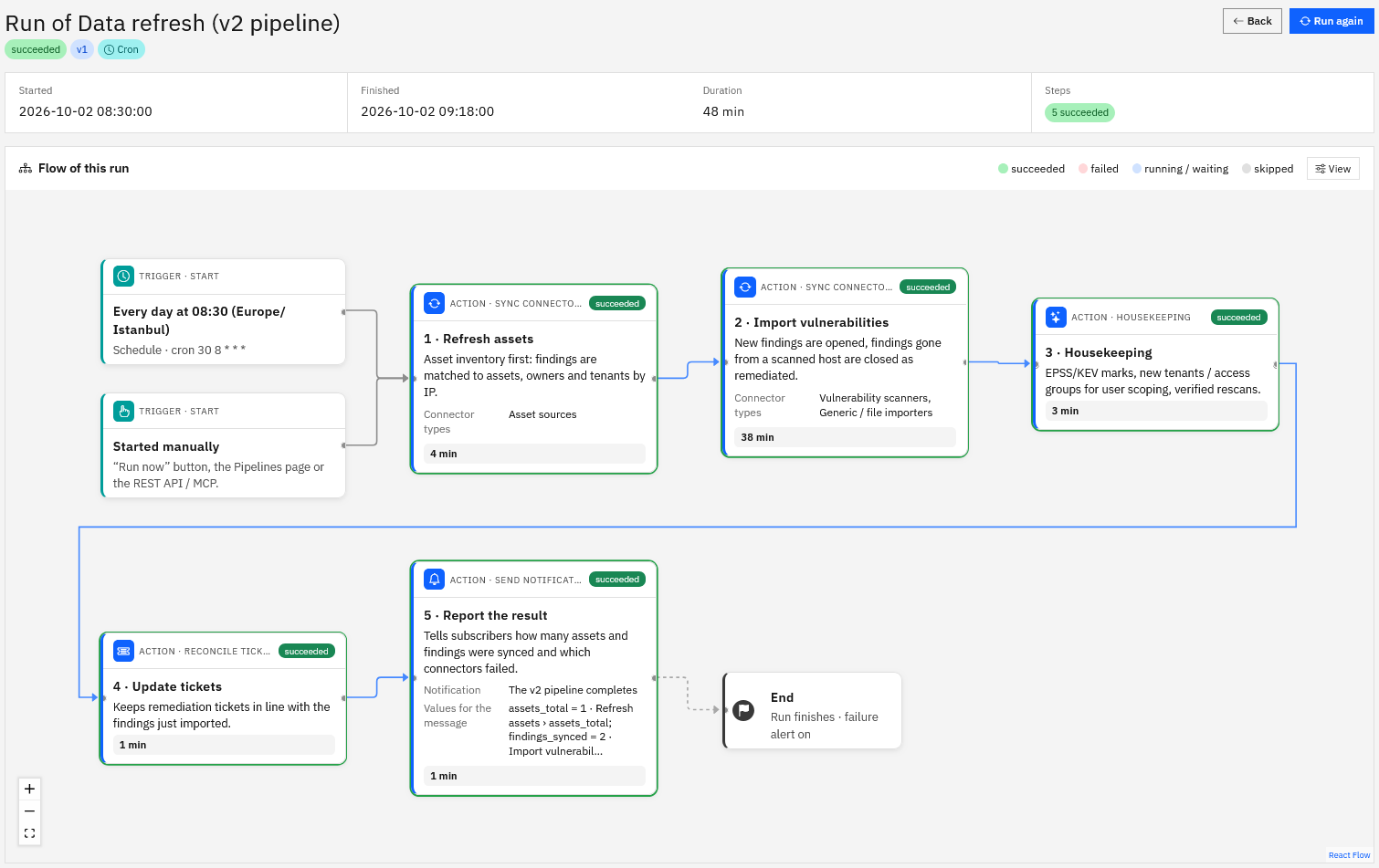Image resolution: width=1379 pixels, height=868 pixels.
Task: Click the 'Started manually' trigger title
Action: (166, 446)
